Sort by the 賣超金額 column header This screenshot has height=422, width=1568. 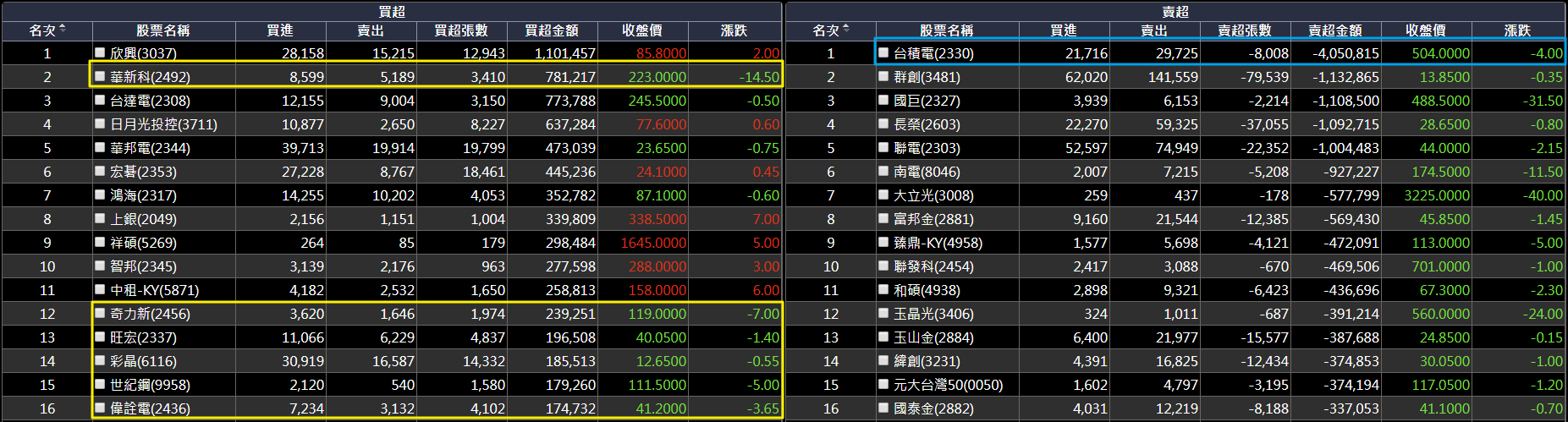1335,30
